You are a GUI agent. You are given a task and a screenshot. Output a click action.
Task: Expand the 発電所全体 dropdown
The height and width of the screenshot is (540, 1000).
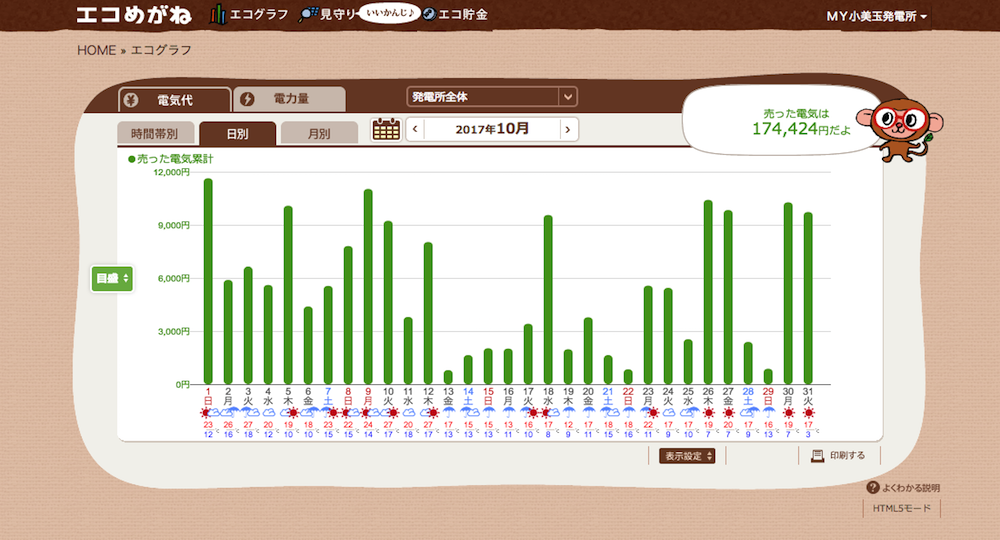click(567, 97)
